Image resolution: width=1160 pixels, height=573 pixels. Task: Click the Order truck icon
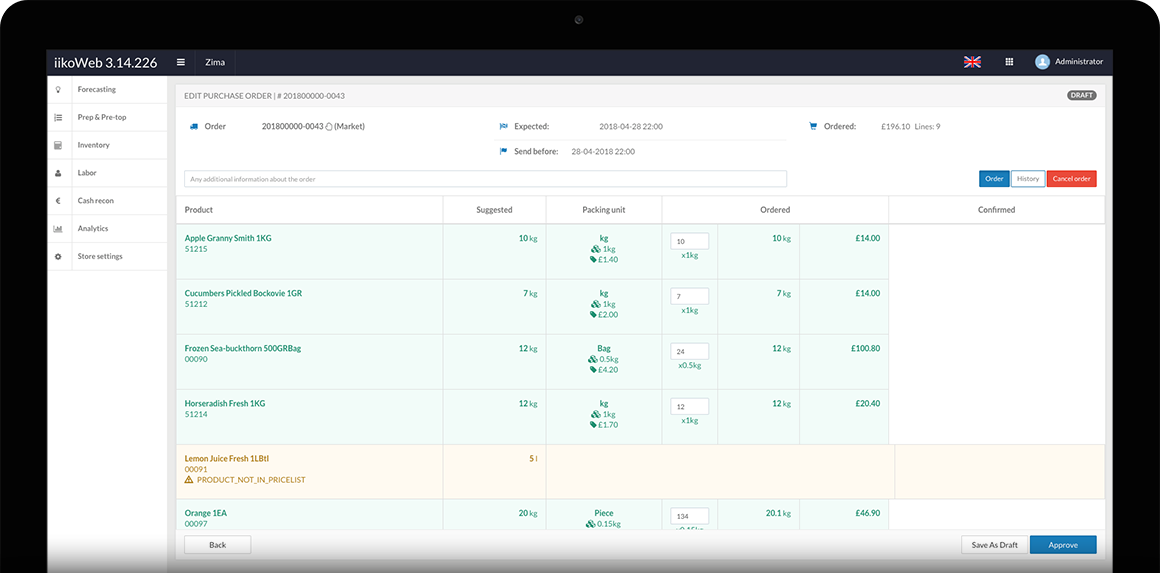[194, 126]
